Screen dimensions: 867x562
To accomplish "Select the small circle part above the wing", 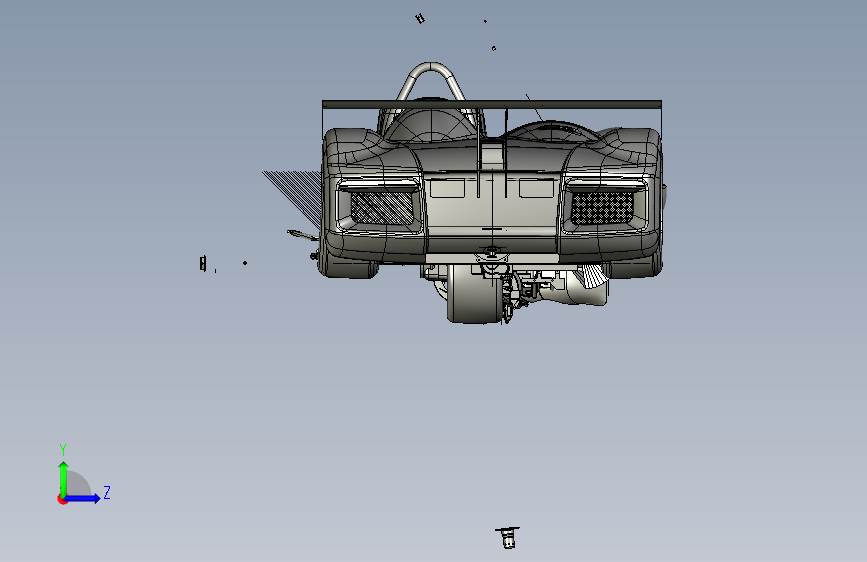I will tap(494, 49).
